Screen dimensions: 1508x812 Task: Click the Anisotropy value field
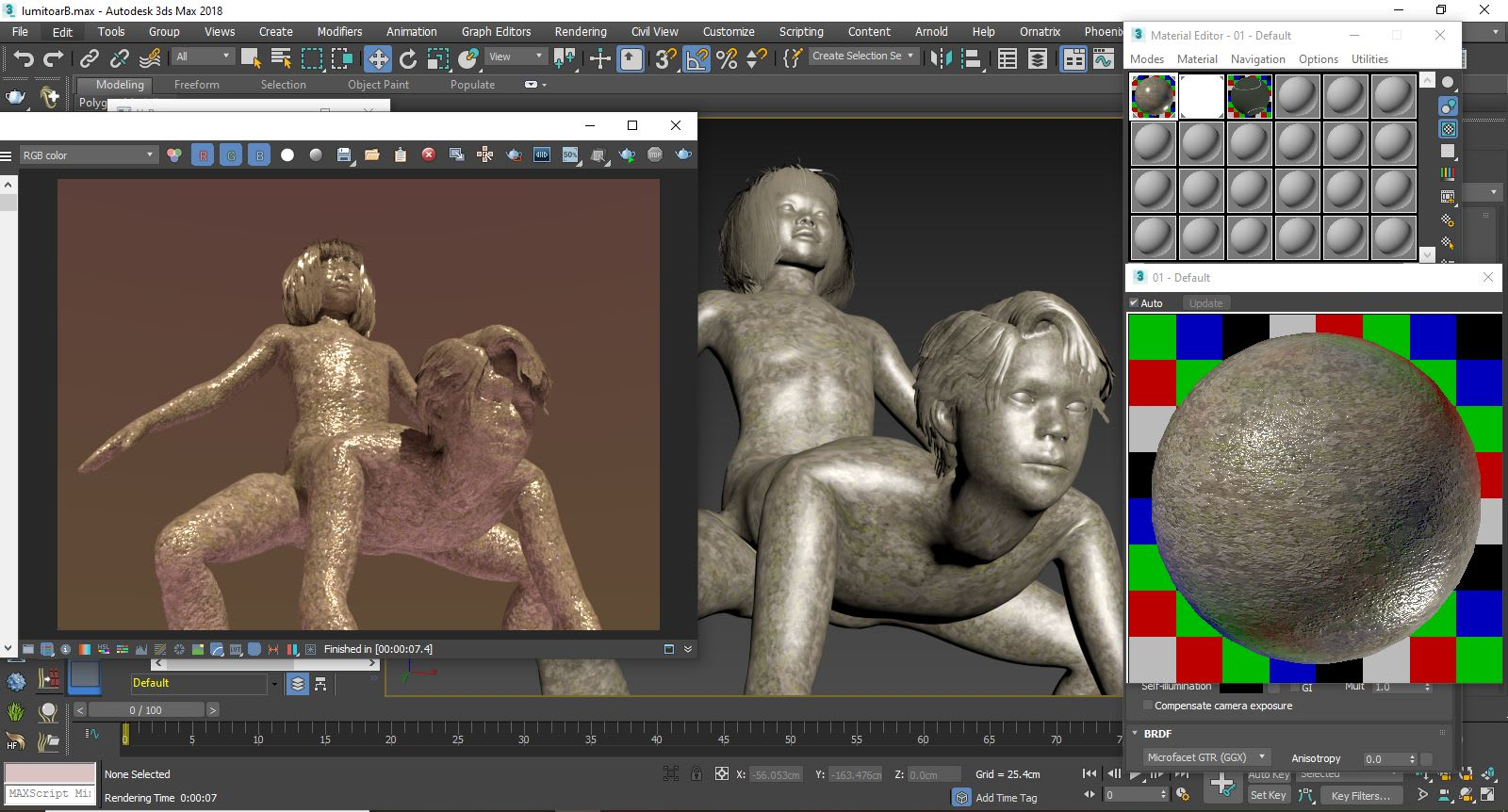1384,759
